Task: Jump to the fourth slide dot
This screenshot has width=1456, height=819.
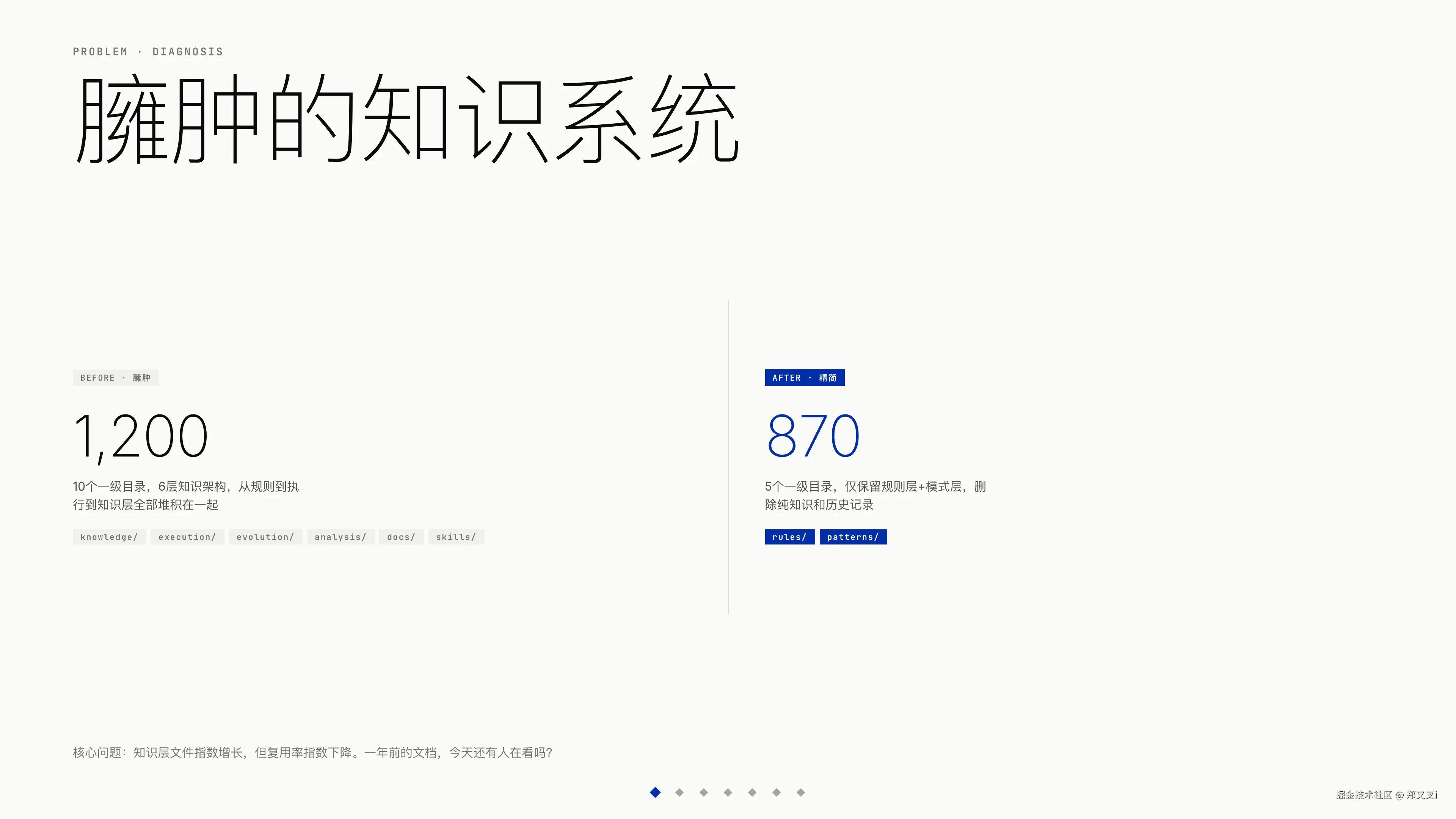Action: pyautogui.click(x=728, y=792)
